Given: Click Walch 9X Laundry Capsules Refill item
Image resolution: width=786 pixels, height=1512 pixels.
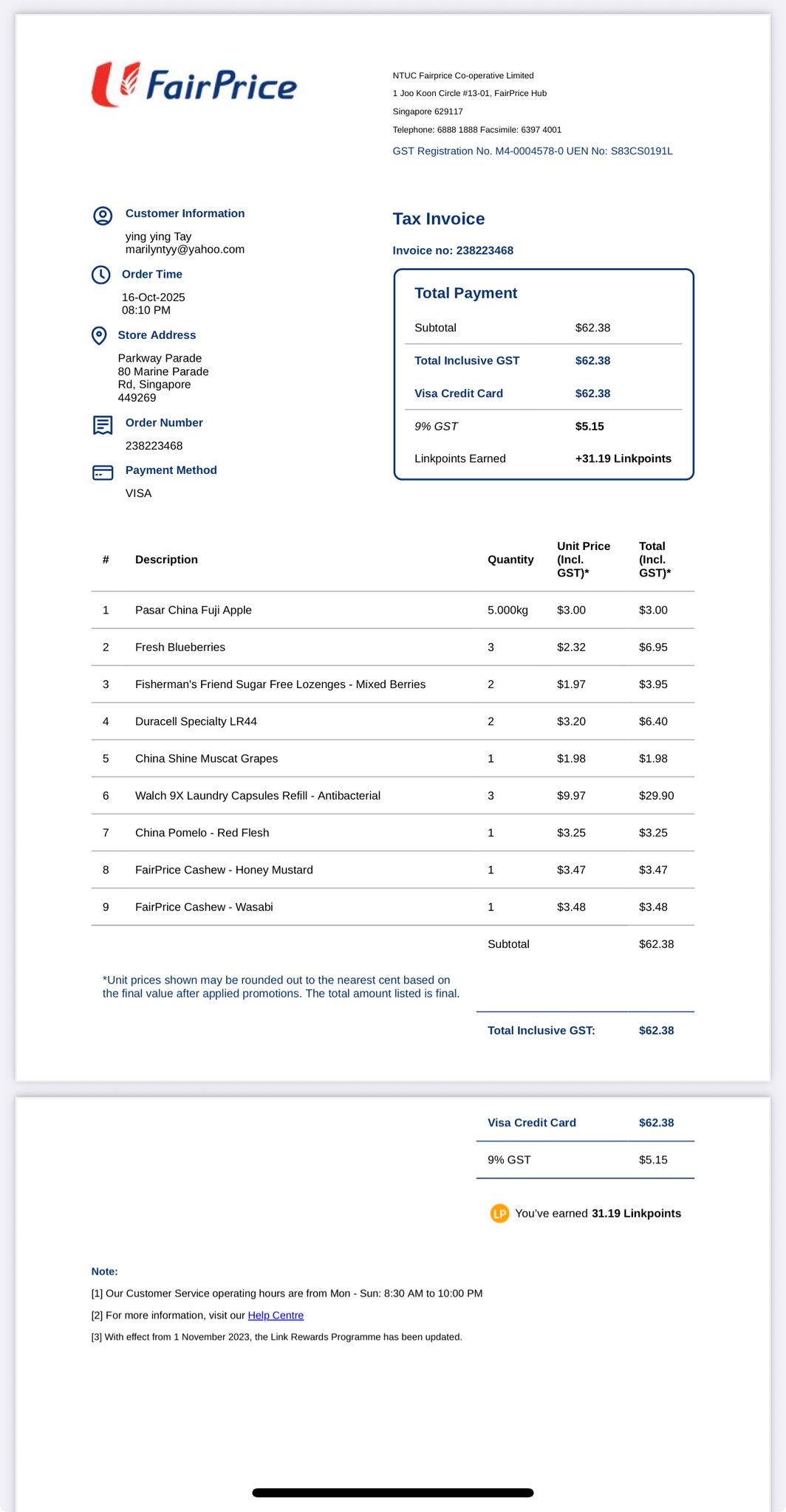Looking at the screenshot, I should (258, 795).
